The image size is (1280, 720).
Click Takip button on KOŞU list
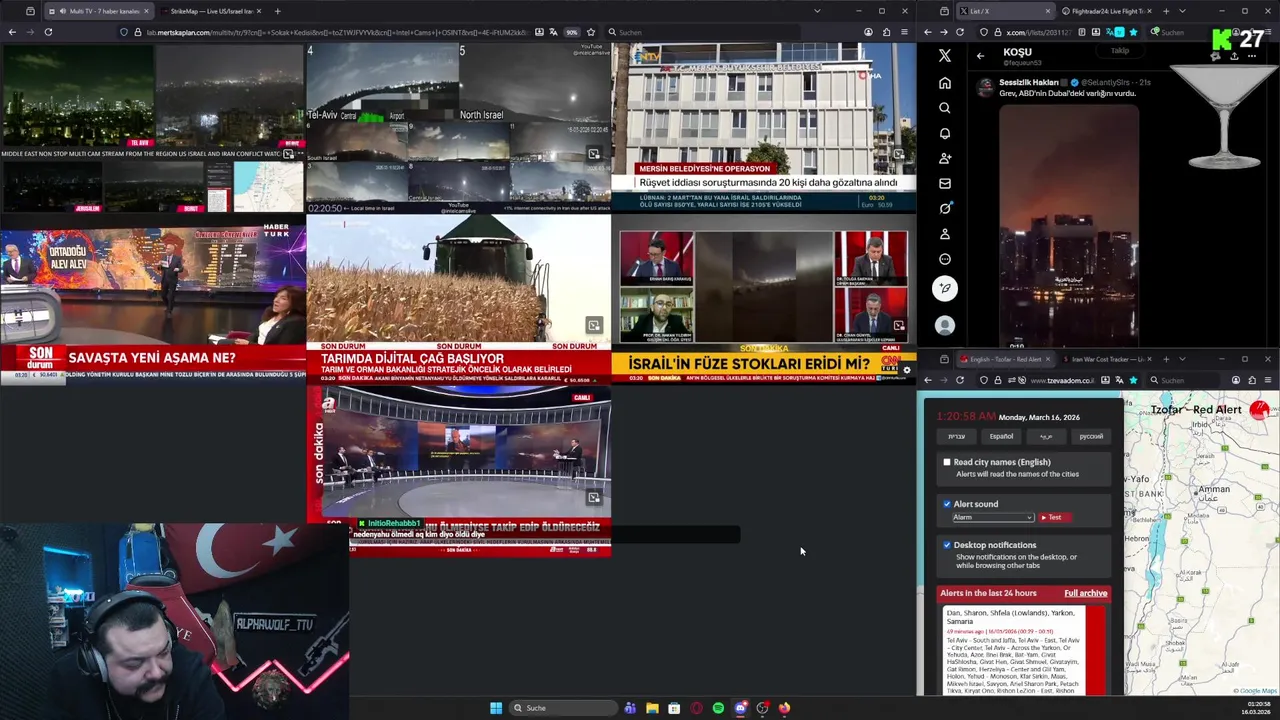pos(1120,51)
